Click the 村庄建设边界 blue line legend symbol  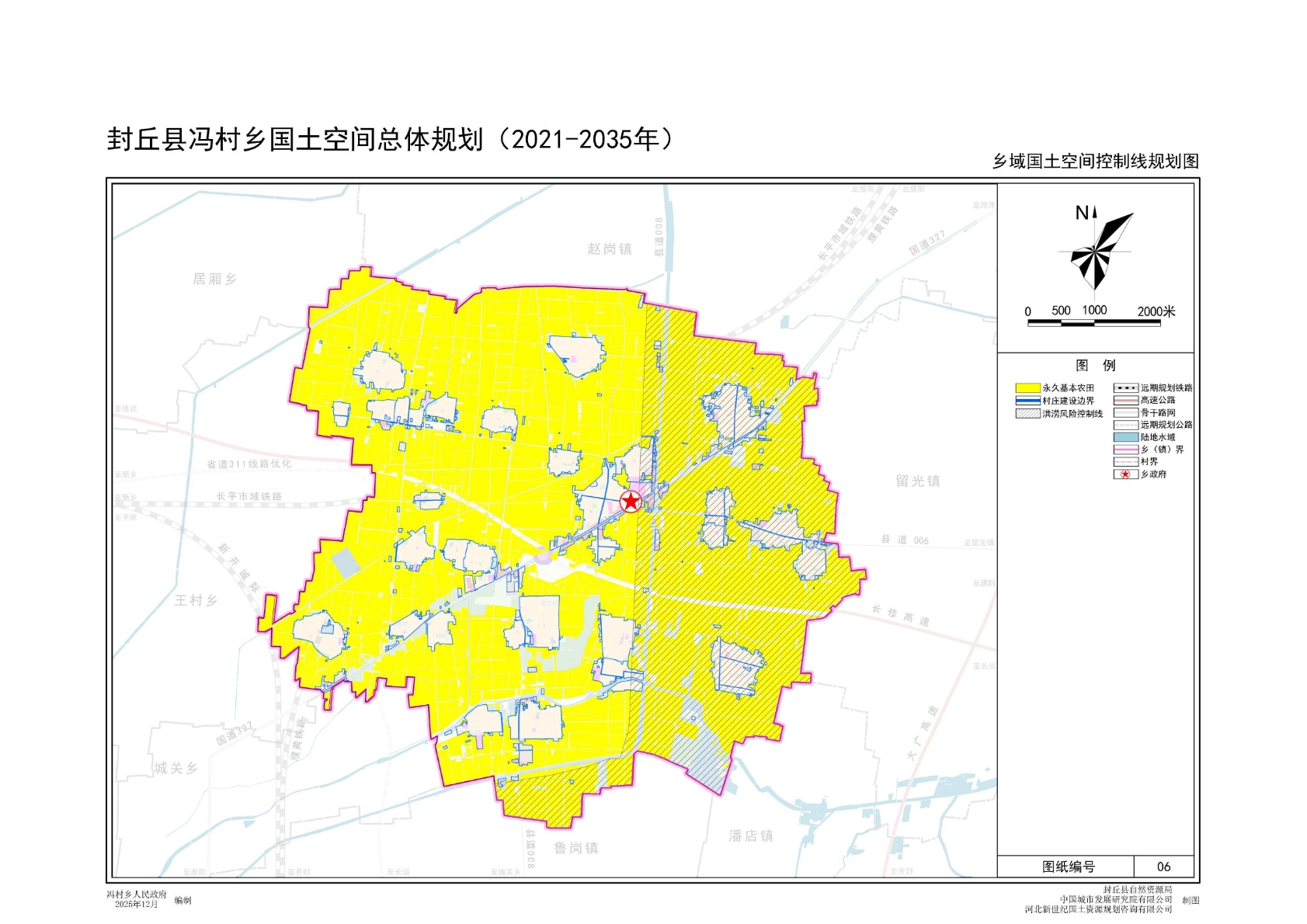[1027, 401]
